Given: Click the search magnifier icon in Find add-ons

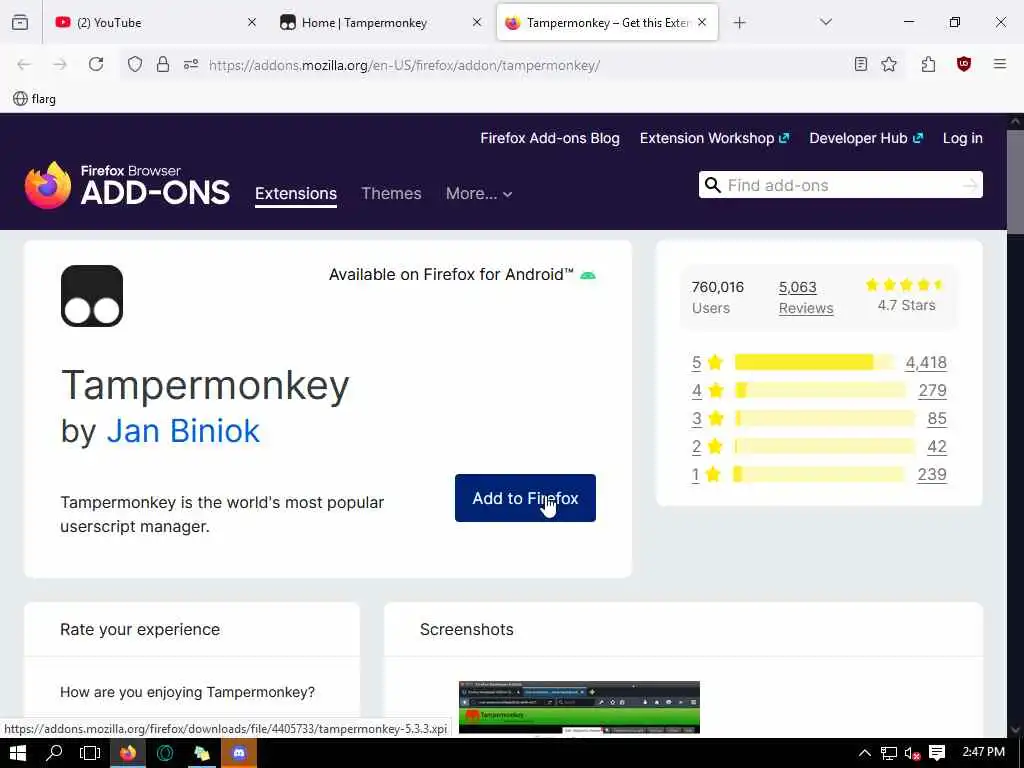Looking at the screenshot, I should coord(713,185).
